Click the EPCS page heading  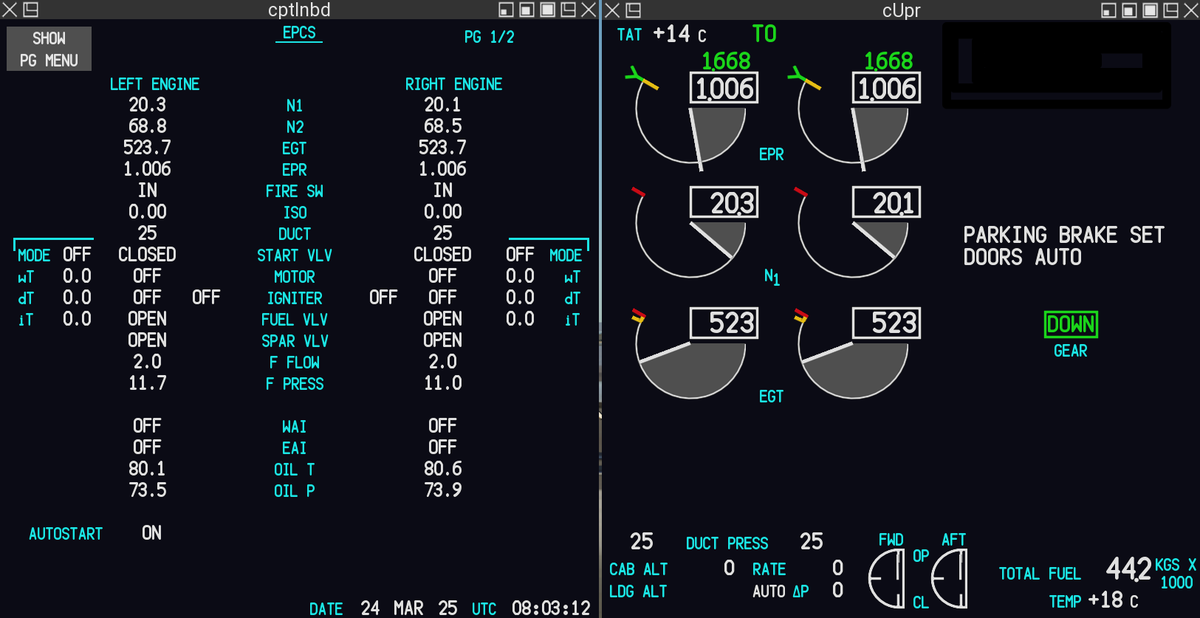[298, 33]
